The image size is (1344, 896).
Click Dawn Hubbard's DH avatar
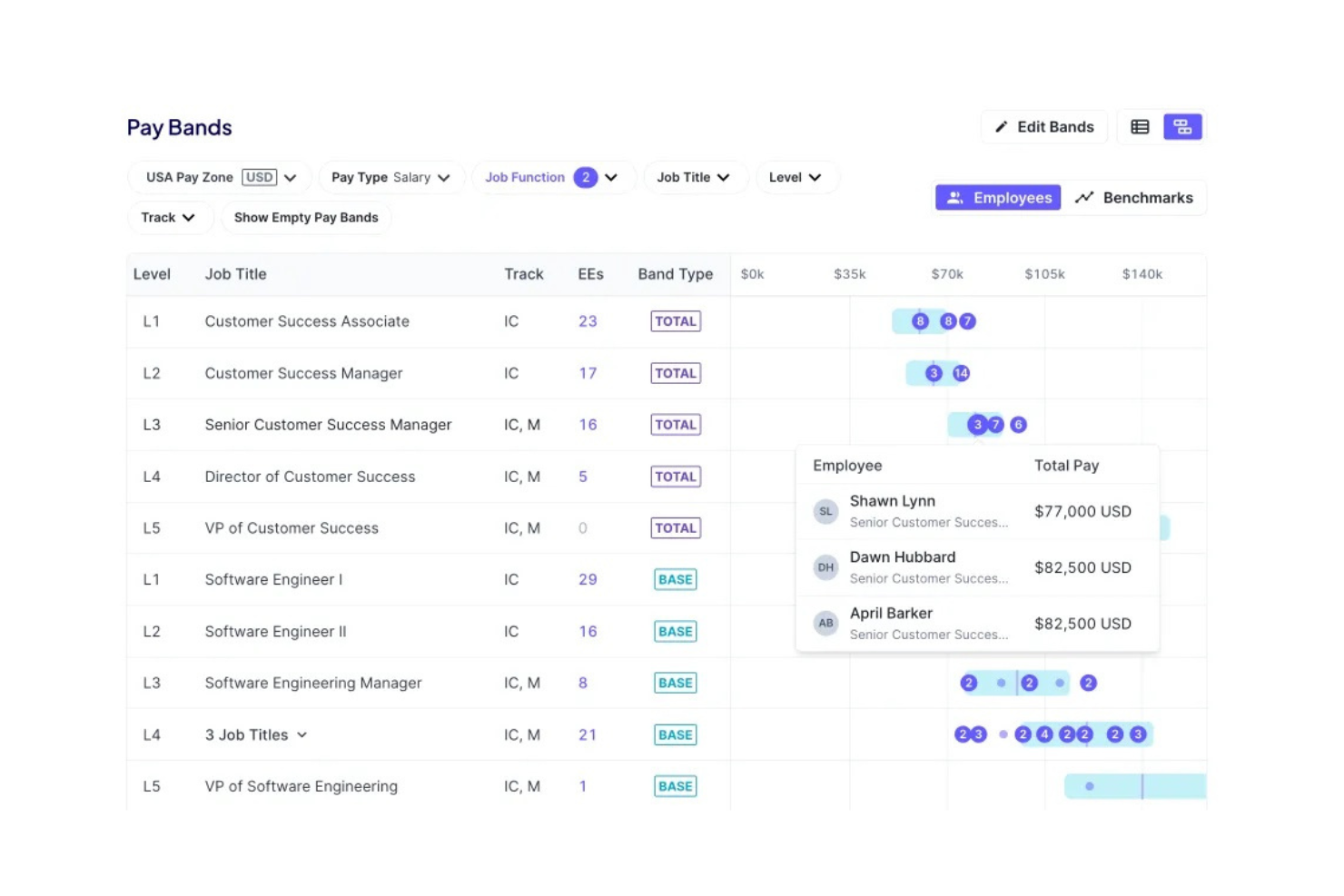[825, 567]
